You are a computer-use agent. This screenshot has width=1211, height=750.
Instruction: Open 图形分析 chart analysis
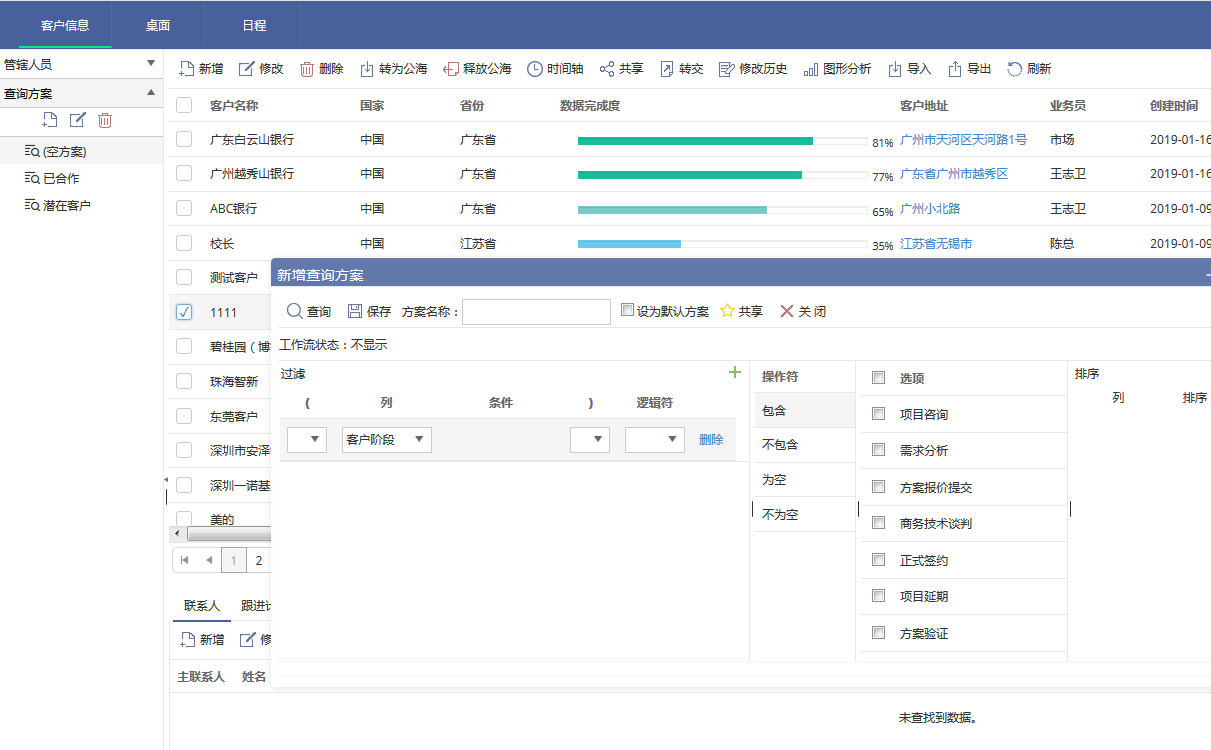pos(811,69)
